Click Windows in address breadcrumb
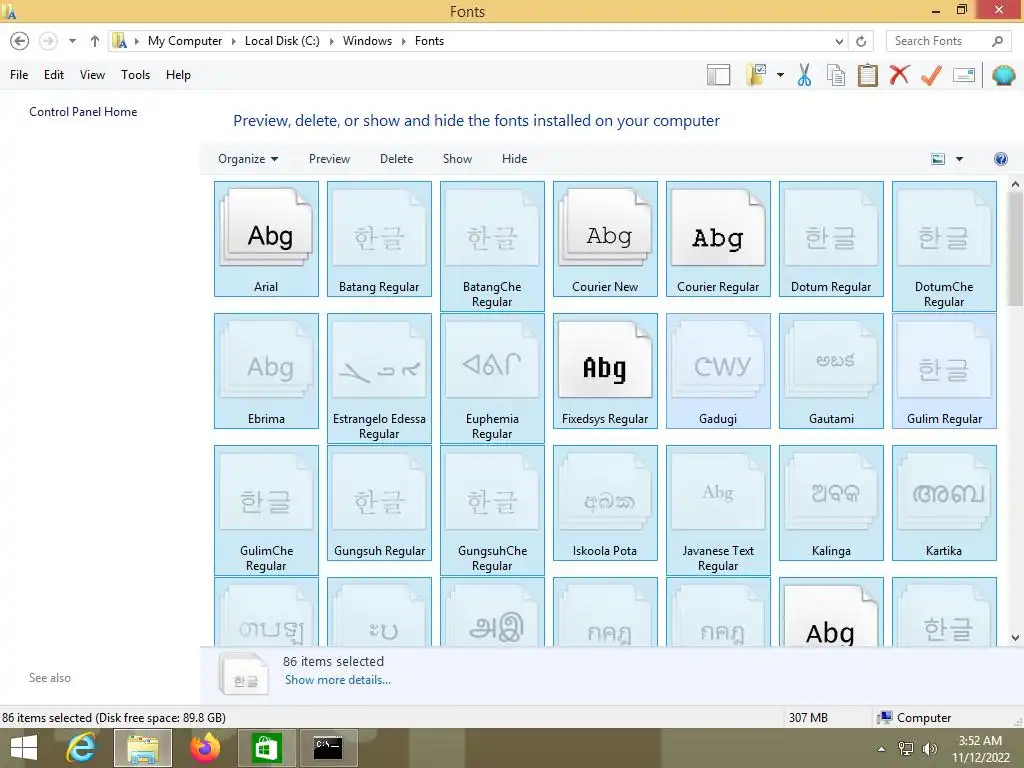 (367, 41)
